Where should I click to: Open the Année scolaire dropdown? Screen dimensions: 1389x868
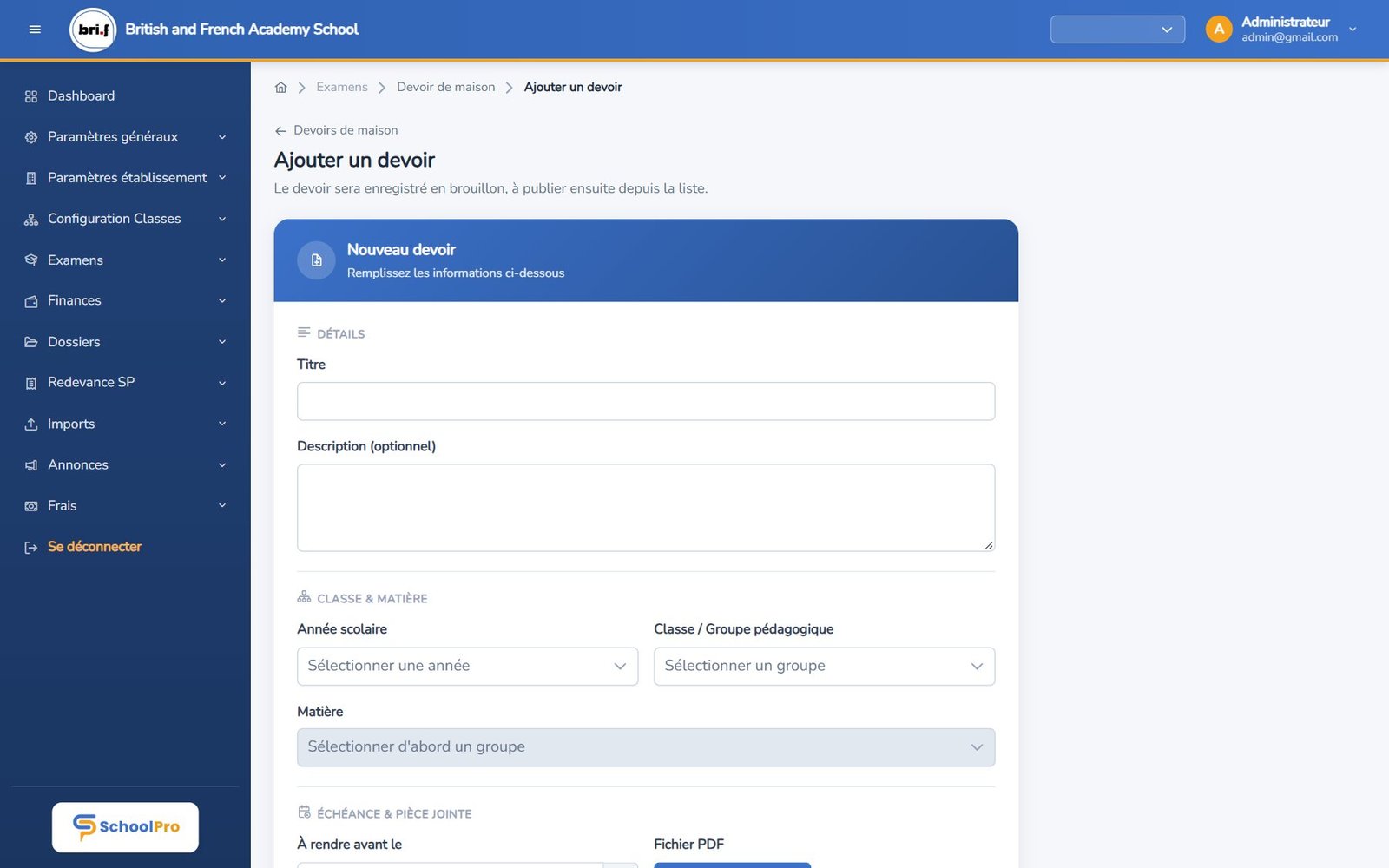click(467, 667)
